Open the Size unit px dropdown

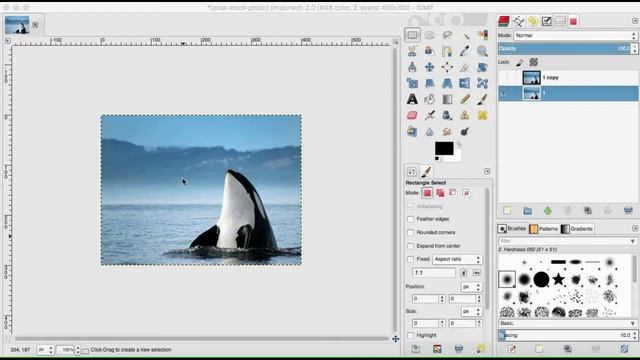point(471,311)
